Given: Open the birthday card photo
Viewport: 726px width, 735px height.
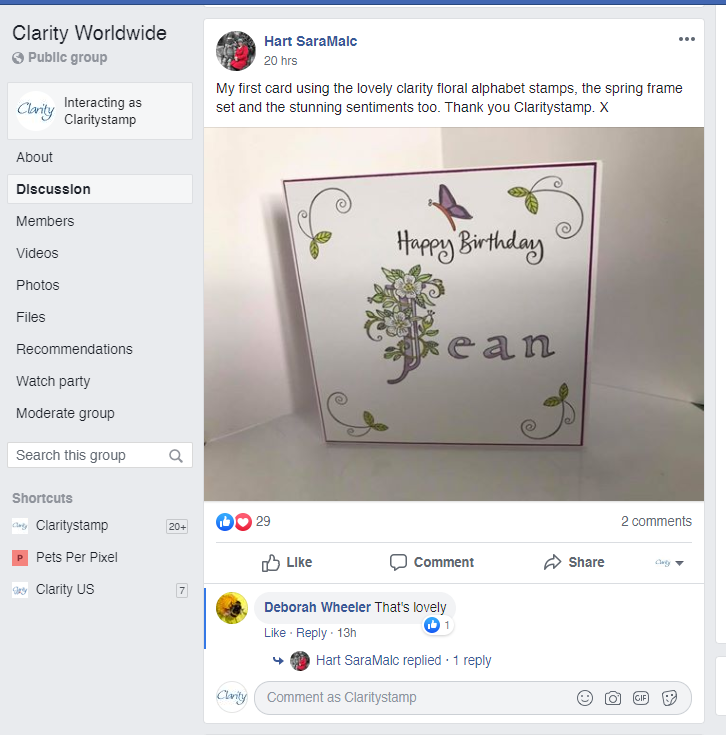Looking at the screenshot, I should click(453, 314).
